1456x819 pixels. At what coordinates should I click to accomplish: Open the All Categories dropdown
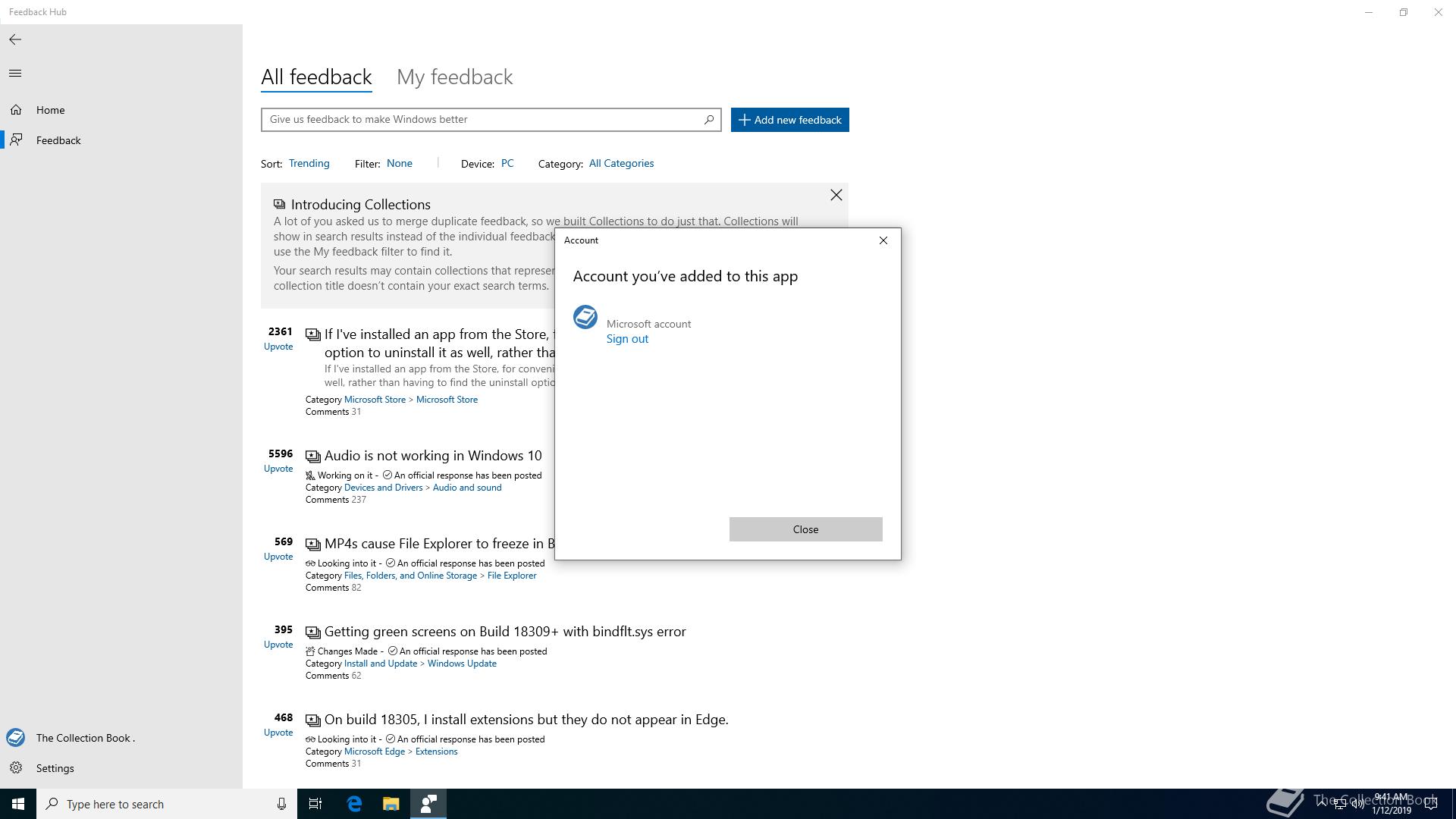coord(621,164)
